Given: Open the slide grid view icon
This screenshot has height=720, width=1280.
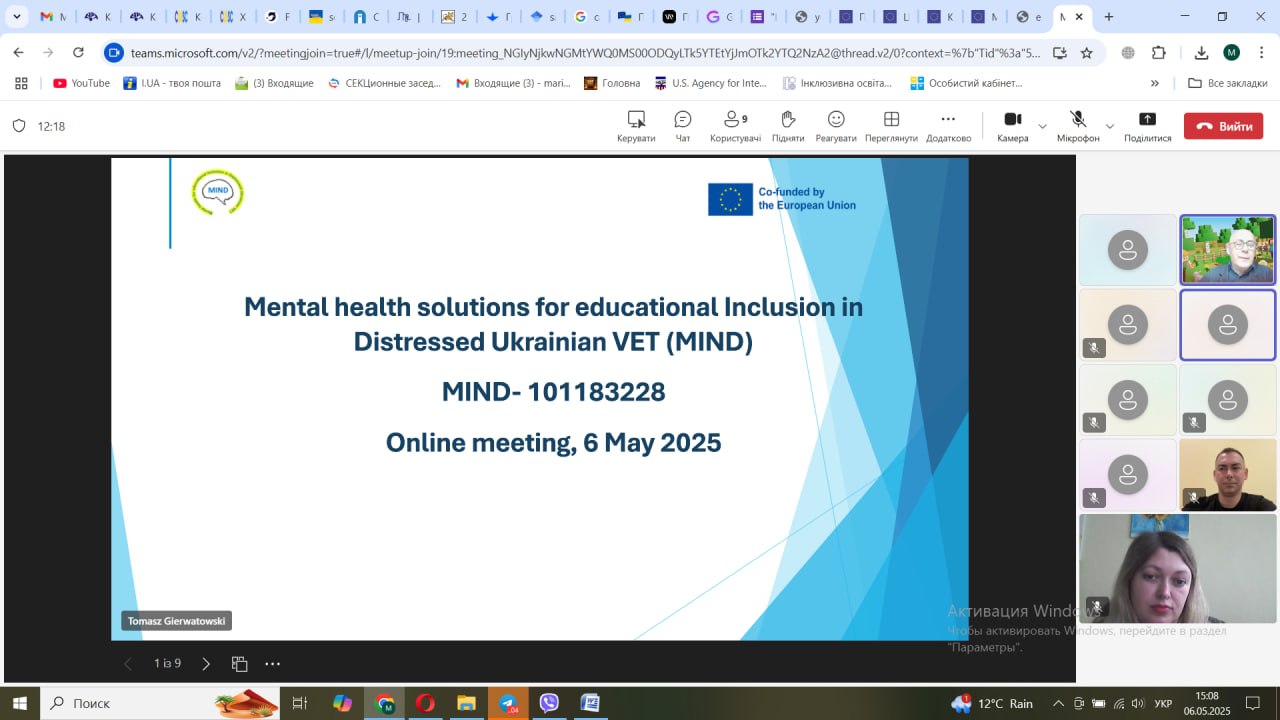Looking at the screenshot, I should 239,664.
